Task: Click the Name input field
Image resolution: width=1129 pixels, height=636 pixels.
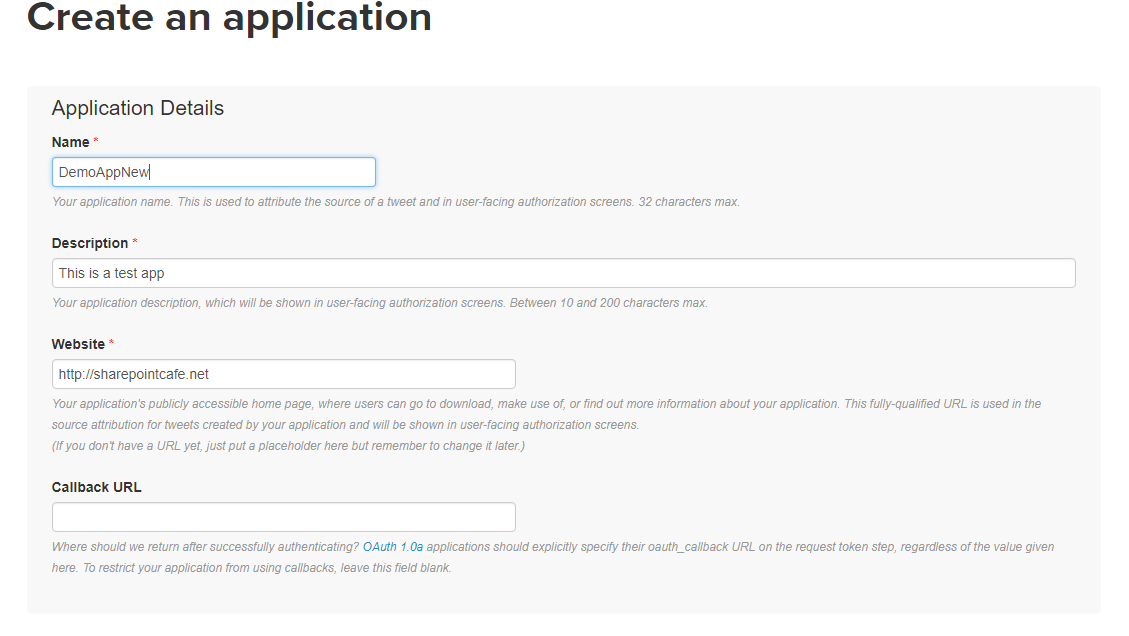Action: pyautogui.click(x=213, y=172)
